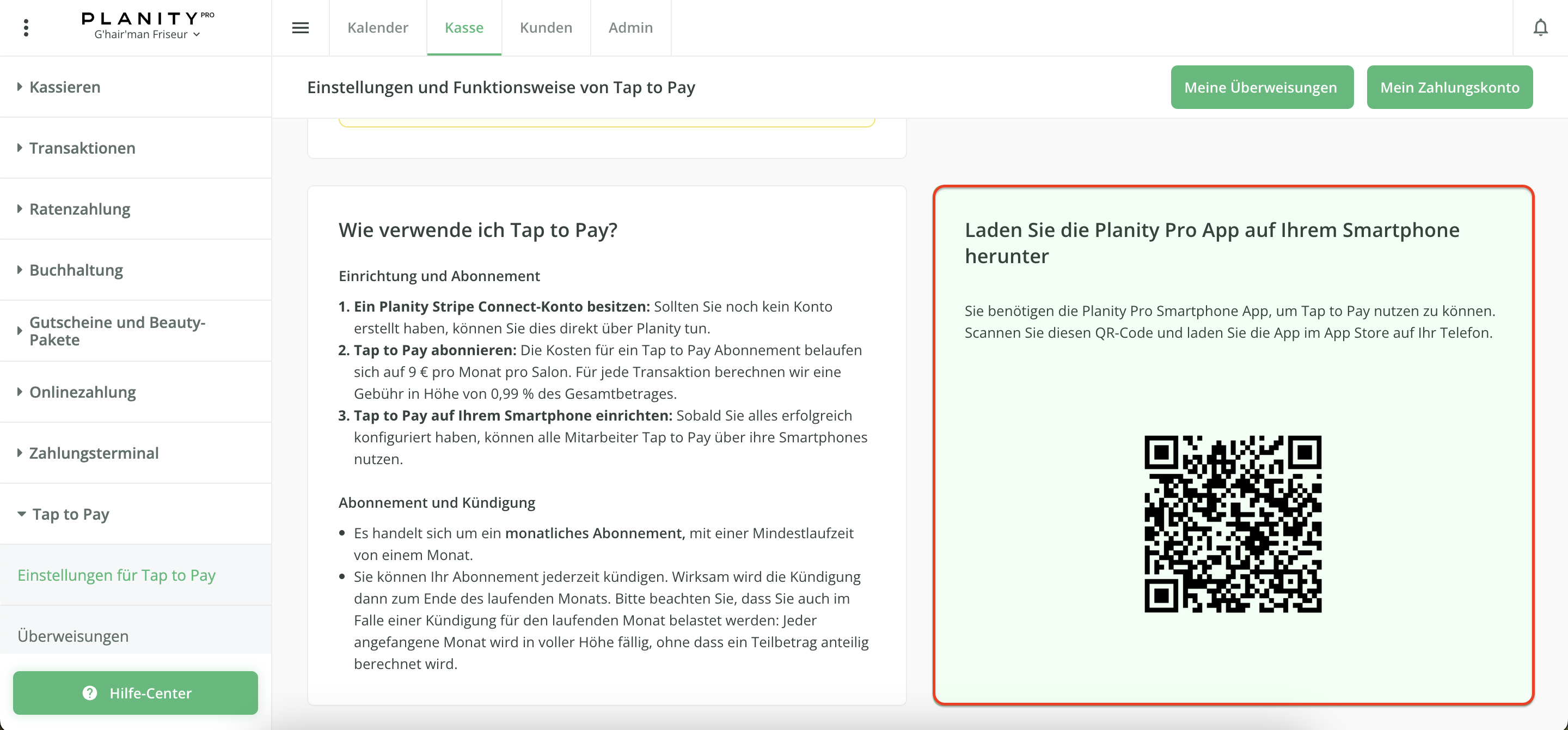
Task: Click the notification bell icon
Action: 1540,27
